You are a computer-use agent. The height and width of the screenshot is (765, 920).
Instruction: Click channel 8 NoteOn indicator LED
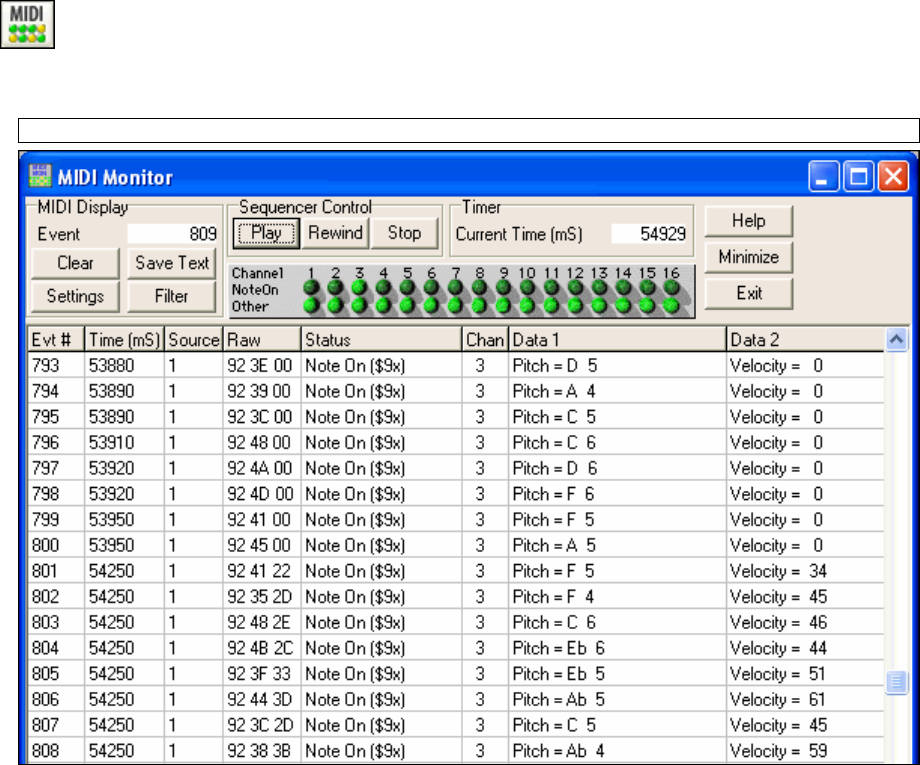point(479,287)
